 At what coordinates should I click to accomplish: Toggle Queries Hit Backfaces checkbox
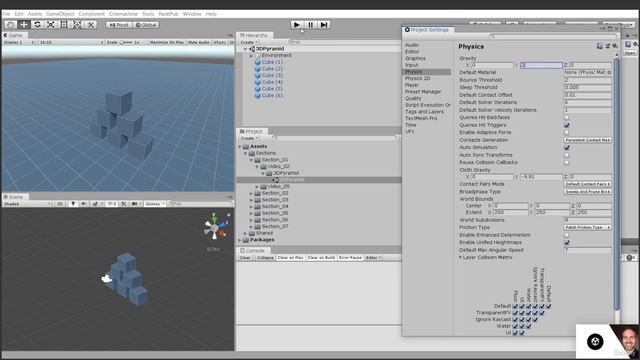tap(567, 118)
